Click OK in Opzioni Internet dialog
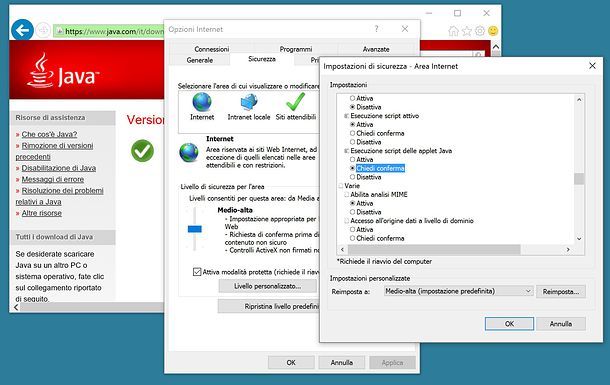Viewport: 610px width, 385px height. 291,362
